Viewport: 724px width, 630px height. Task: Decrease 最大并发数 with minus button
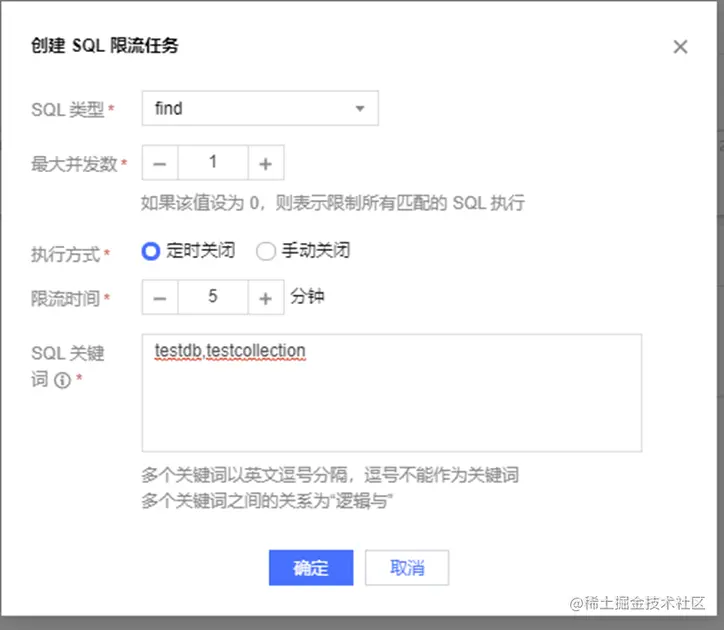coord(160,163)
